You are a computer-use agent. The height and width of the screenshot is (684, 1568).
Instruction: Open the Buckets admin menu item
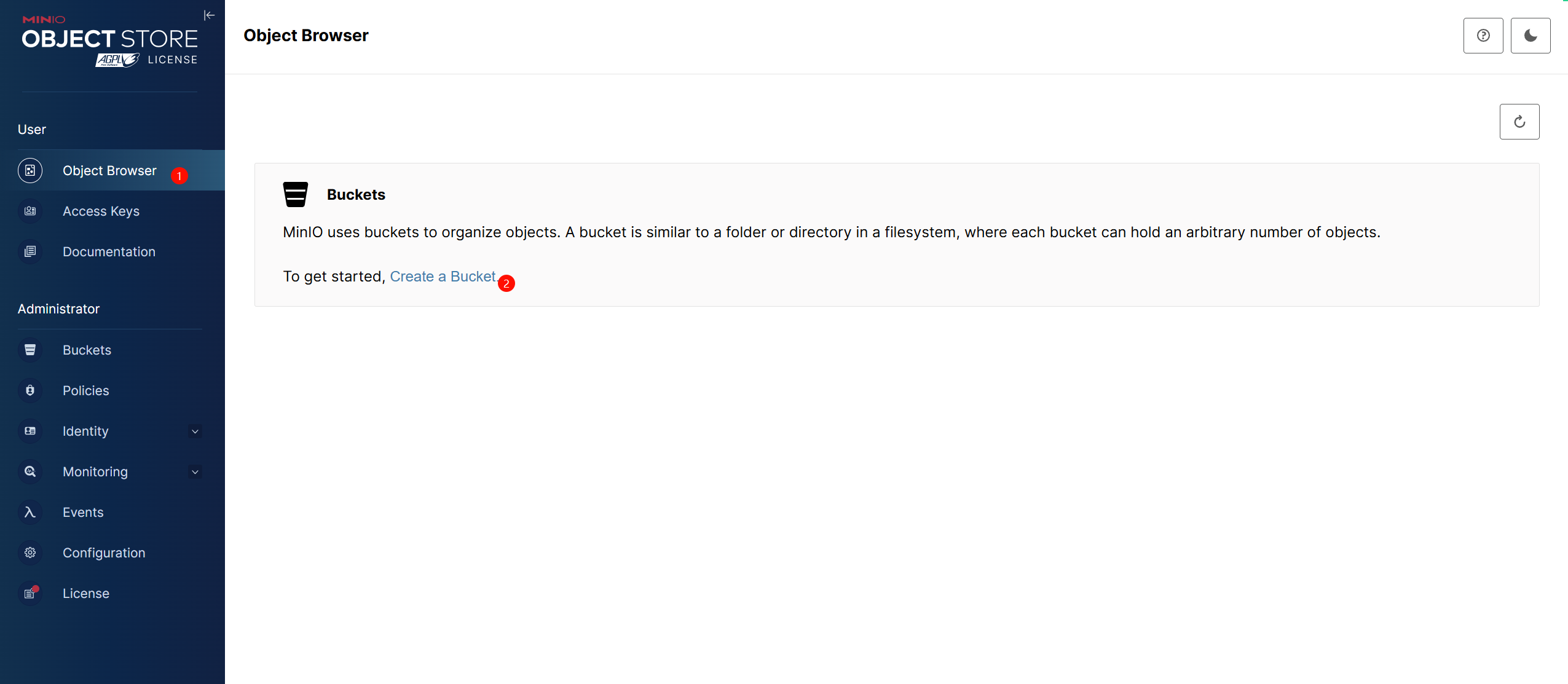87,350
